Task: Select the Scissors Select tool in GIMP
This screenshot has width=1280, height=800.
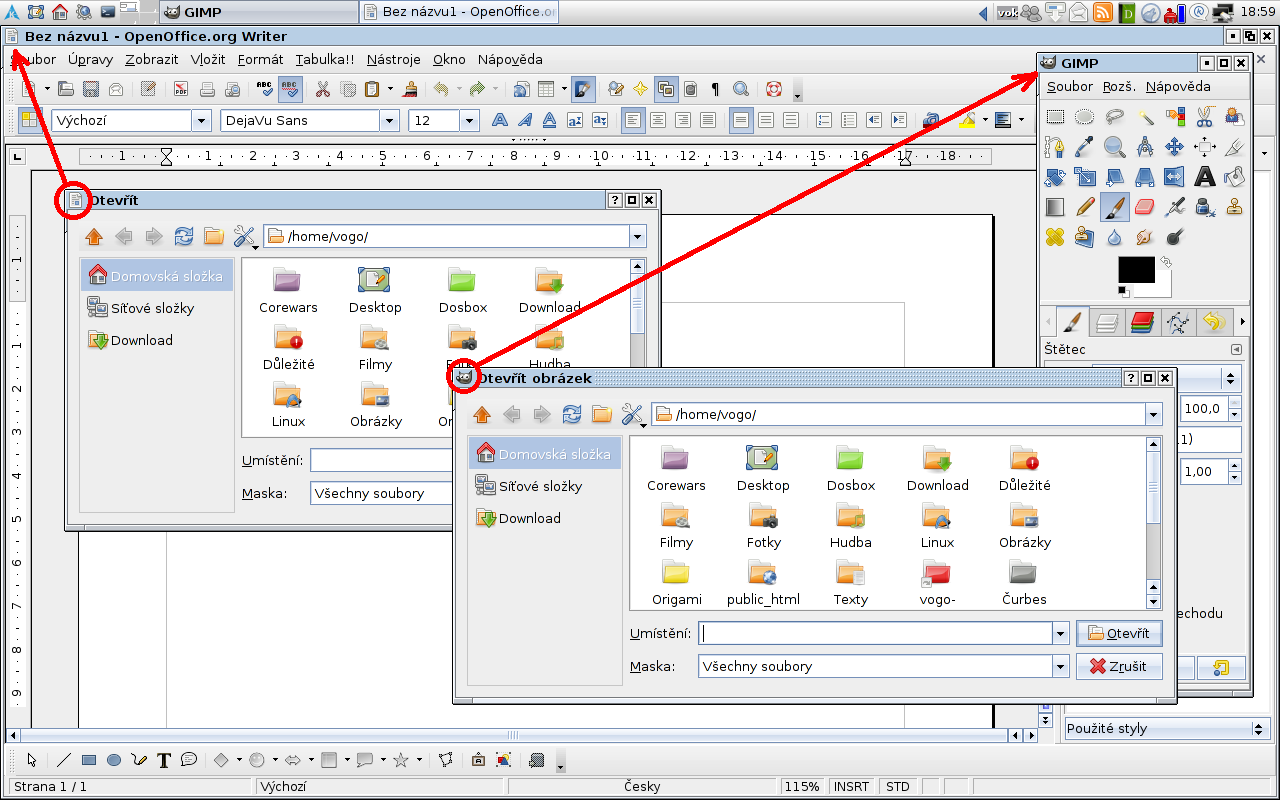Action: 1205,117
